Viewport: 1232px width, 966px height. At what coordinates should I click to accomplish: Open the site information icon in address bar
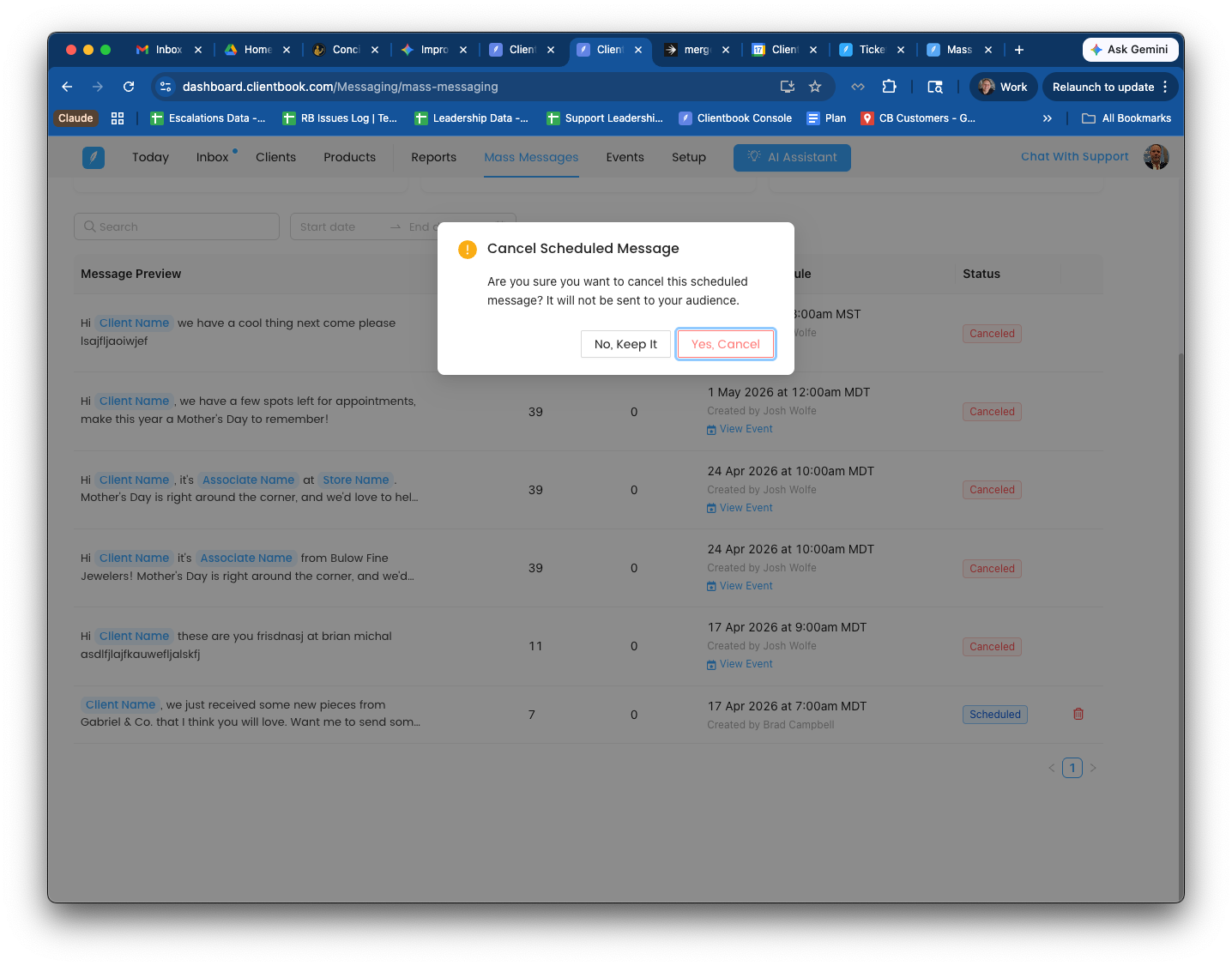pyautogui.click(x=166, y=87)
